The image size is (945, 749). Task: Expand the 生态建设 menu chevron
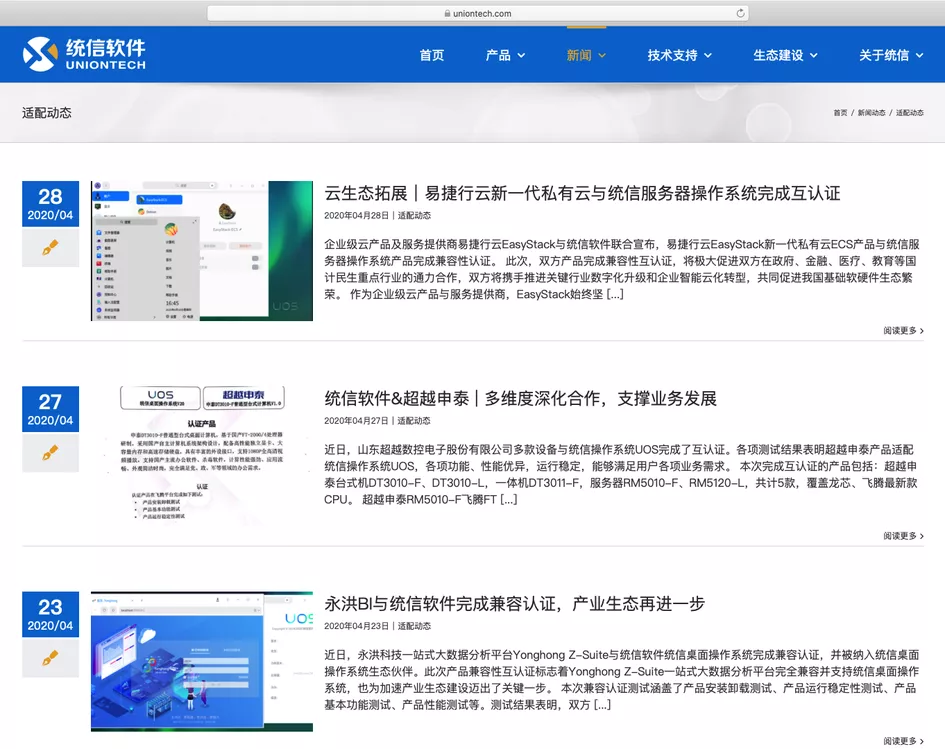tap(814, 55)
